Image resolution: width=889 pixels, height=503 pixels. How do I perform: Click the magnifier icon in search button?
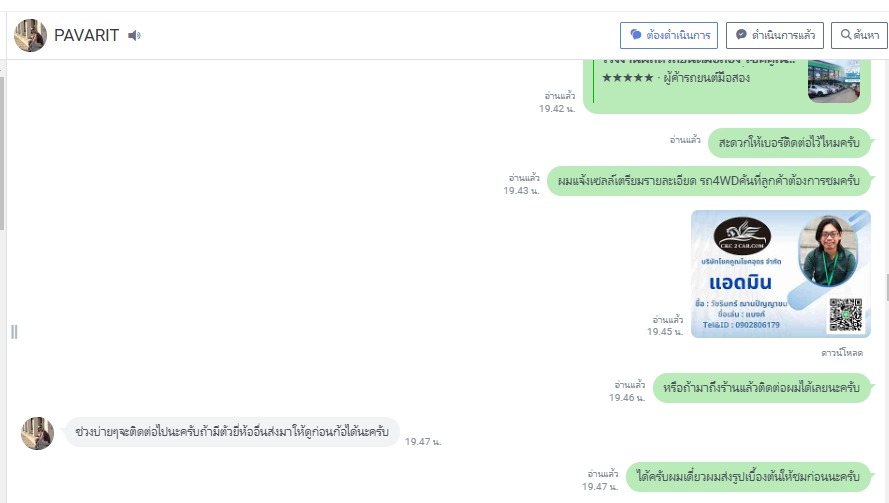coord(845,35)
